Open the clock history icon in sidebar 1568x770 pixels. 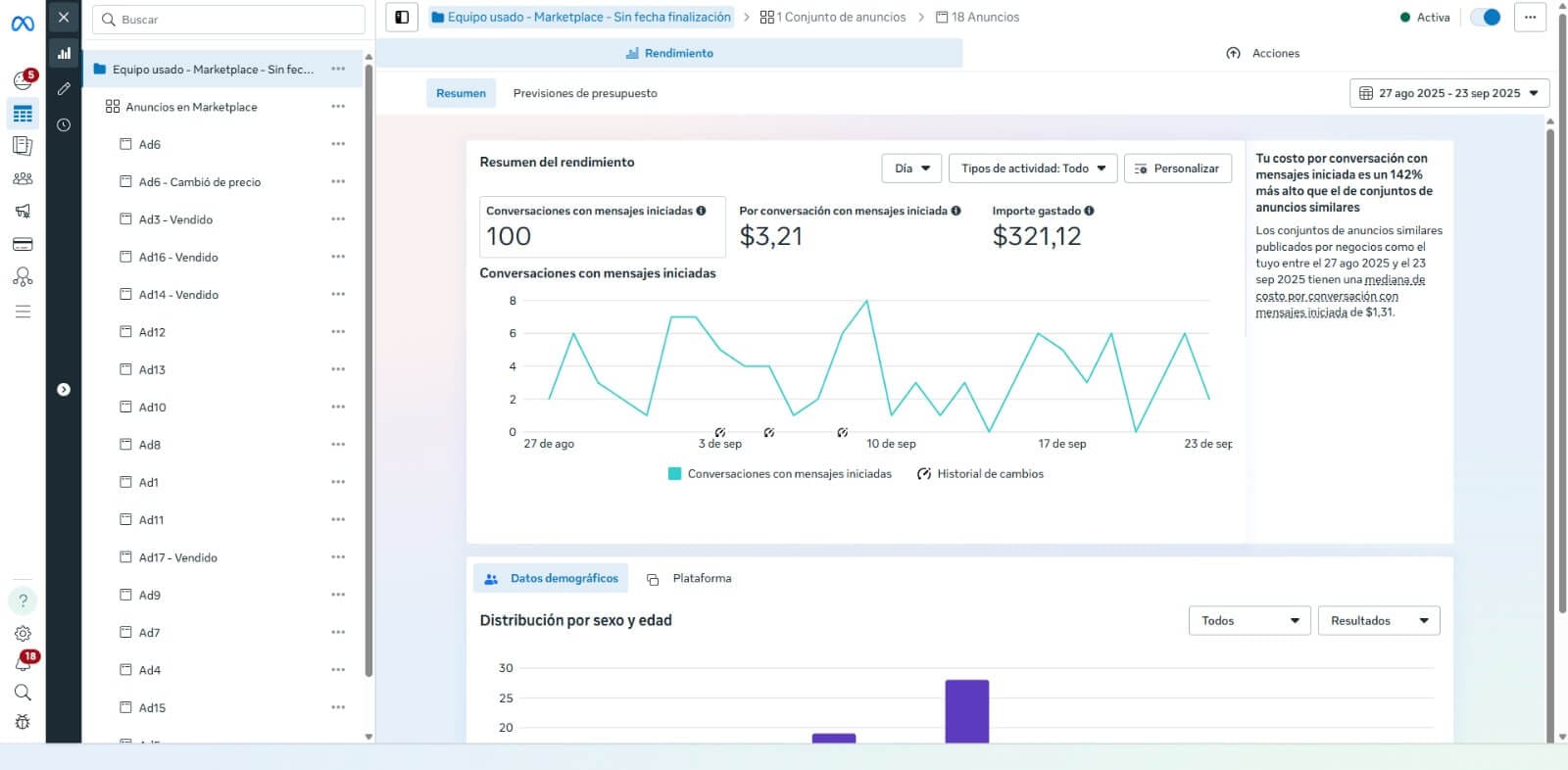[64, 125]
